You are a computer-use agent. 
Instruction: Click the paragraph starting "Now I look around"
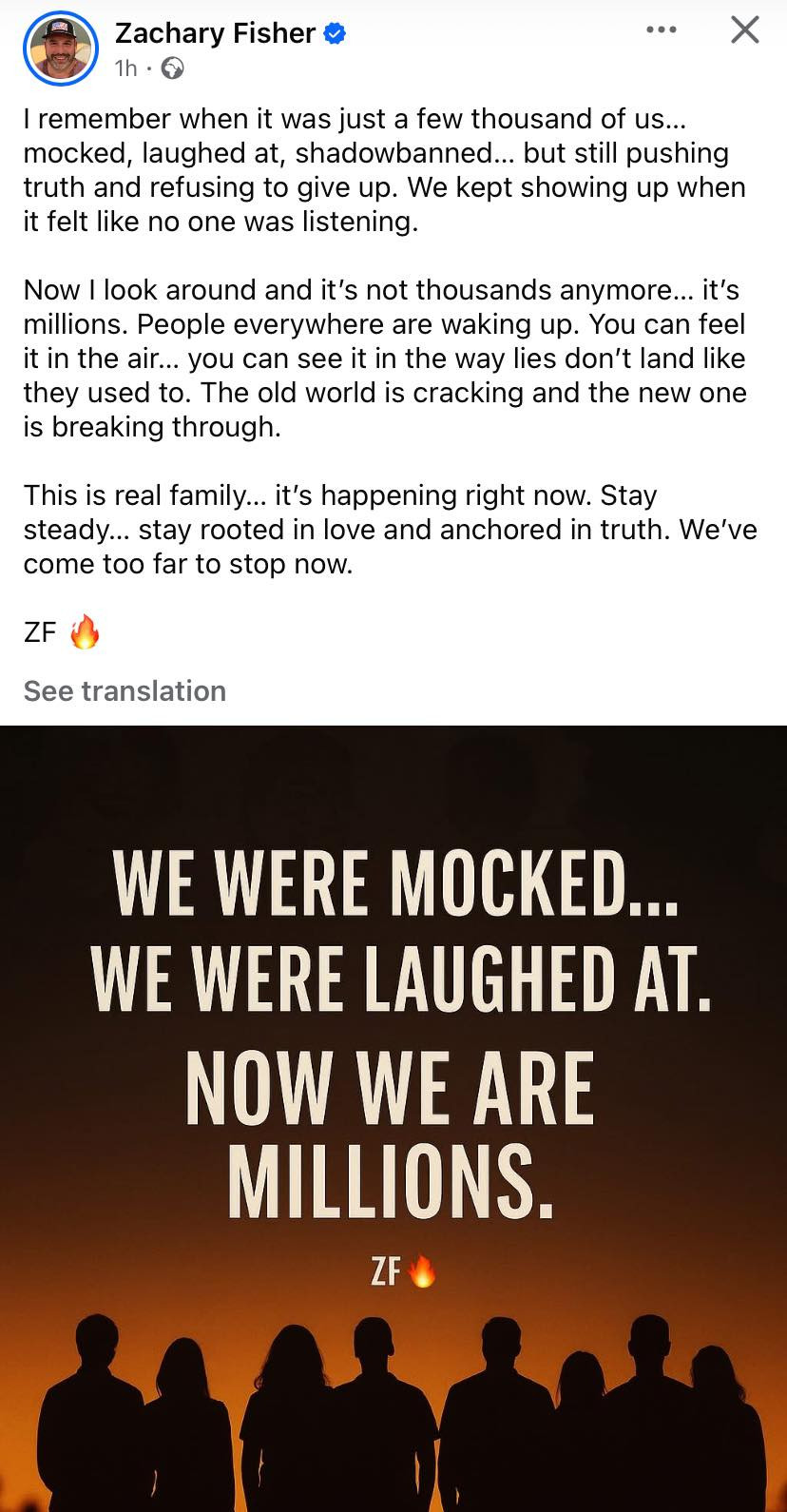pos(384,358)
